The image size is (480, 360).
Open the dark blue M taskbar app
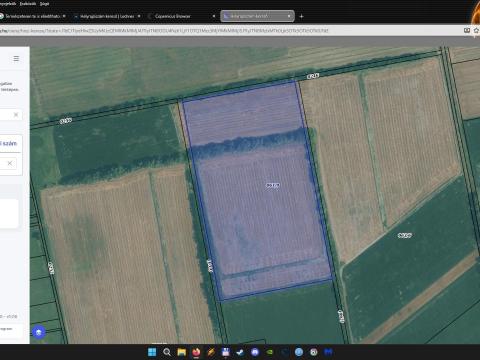328,352
